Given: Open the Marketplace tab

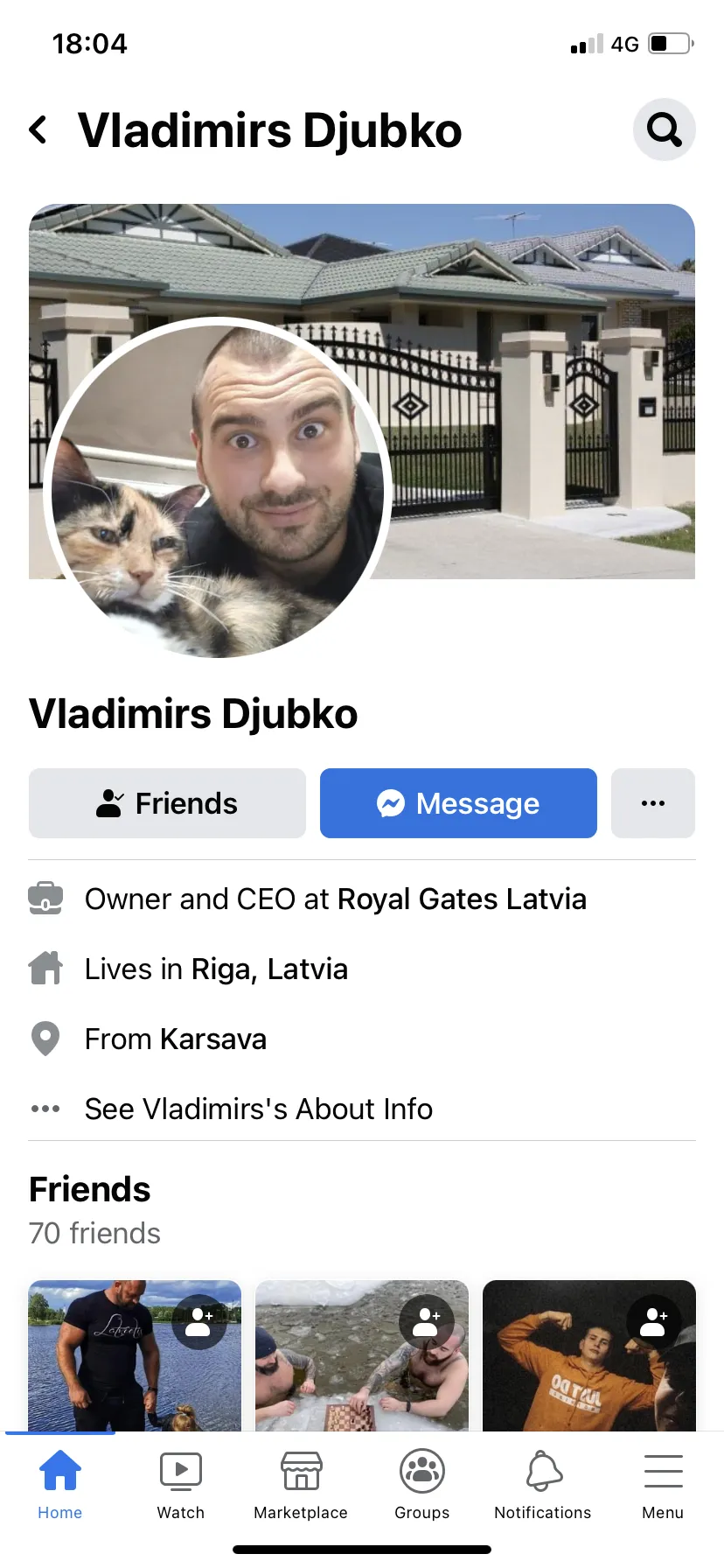Looking at the screenshot, I should [301, 1487].
